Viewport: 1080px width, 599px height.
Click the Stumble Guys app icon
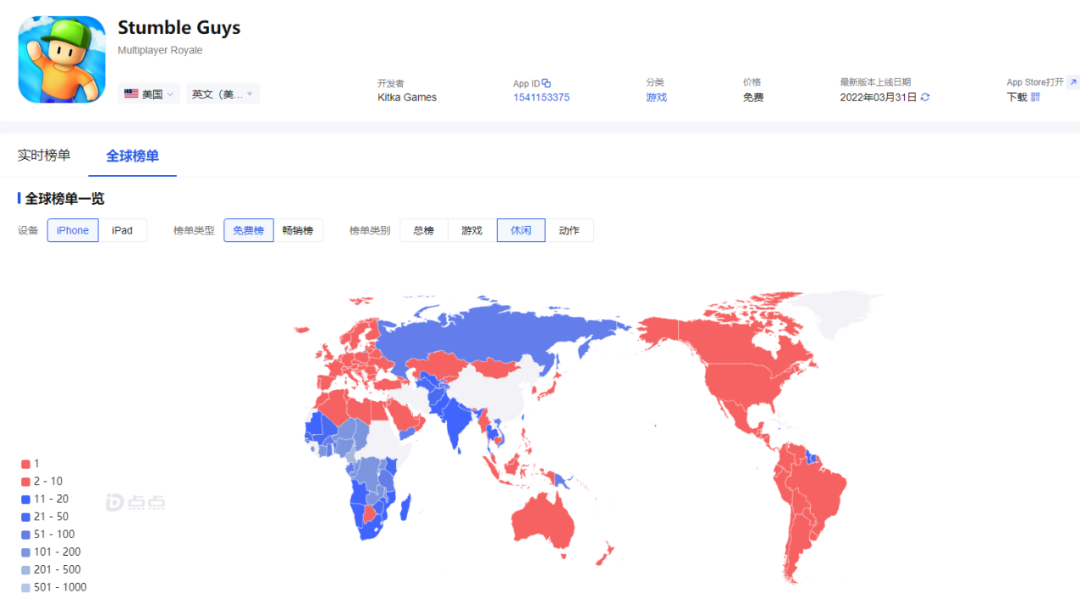click(62, 59)
